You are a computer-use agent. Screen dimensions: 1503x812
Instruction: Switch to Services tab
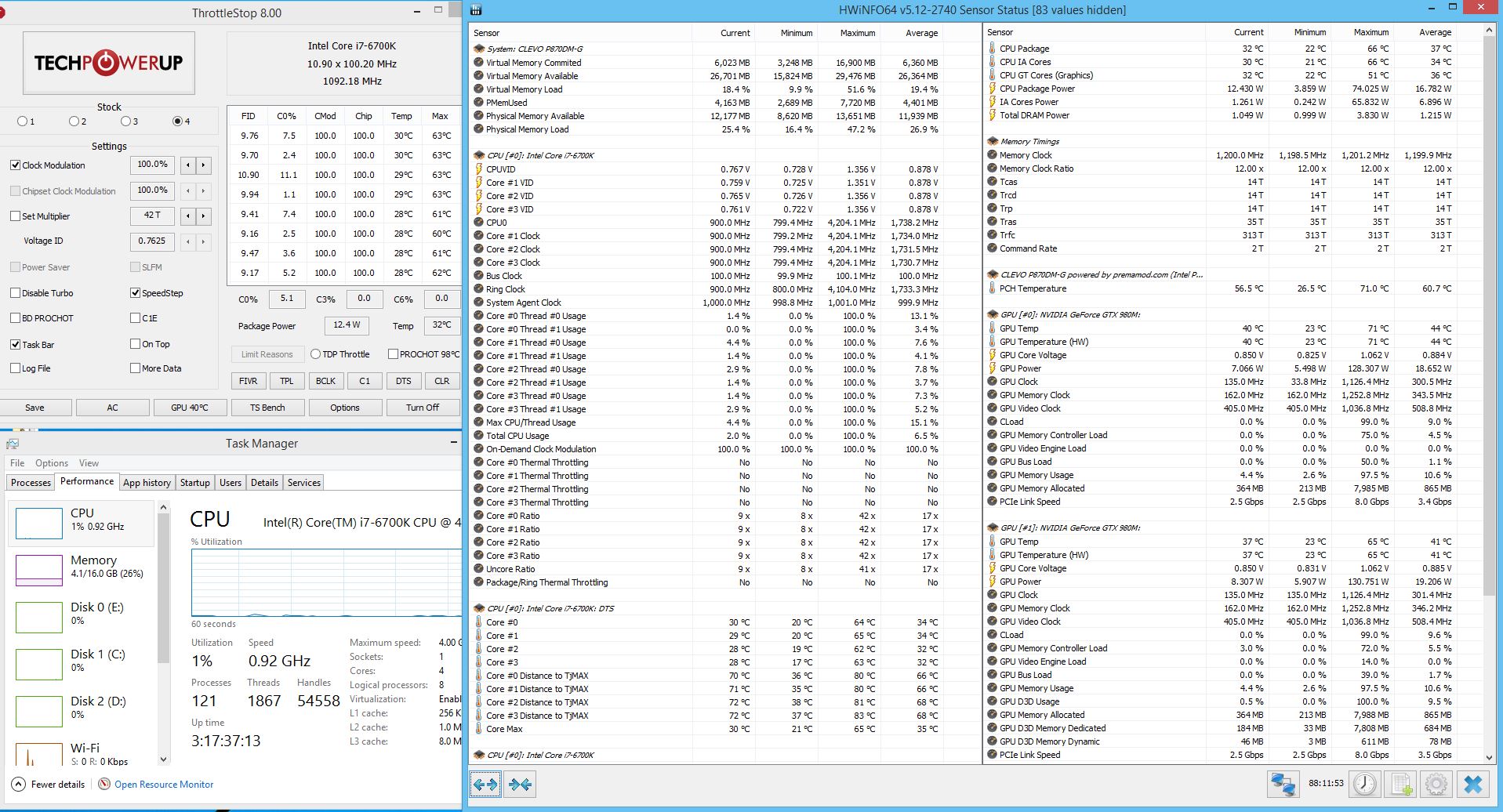point(303,483)
